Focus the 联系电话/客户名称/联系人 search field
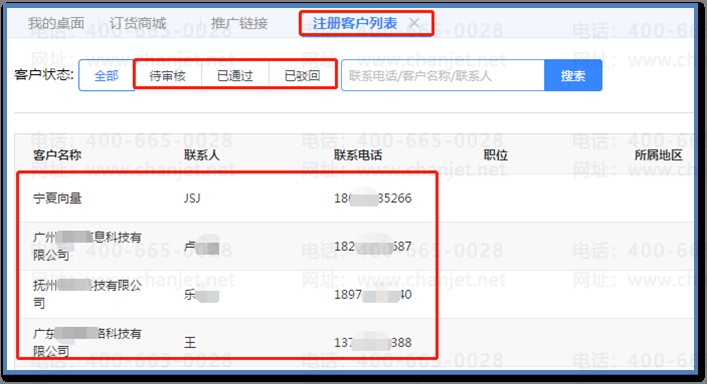The image size is (707, 384). [443, 75]
